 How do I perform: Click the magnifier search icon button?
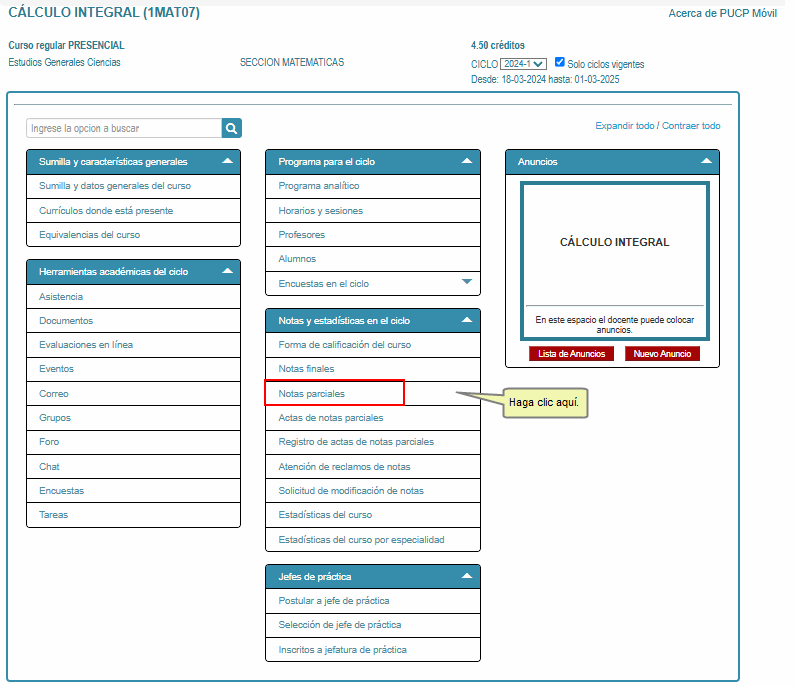[232, 128]
